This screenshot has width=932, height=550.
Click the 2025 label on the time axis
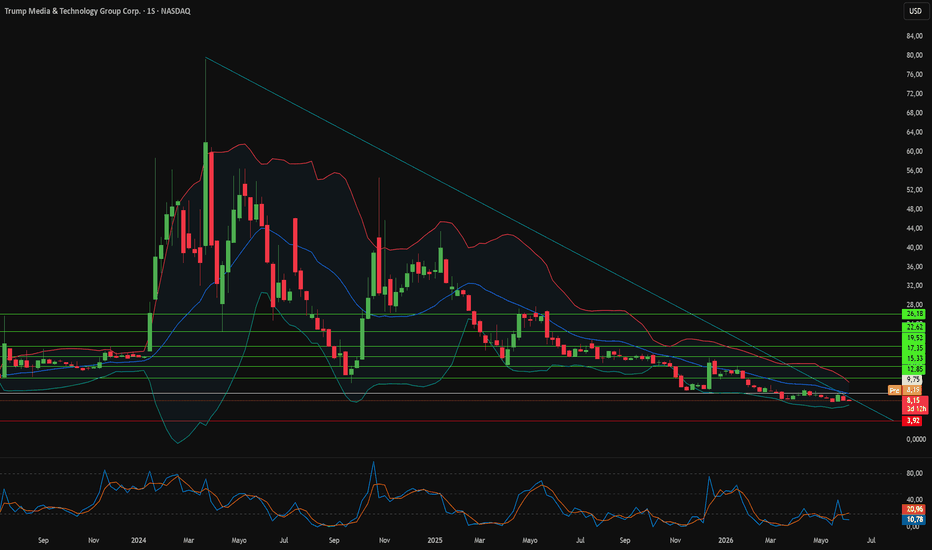point(435,540)
